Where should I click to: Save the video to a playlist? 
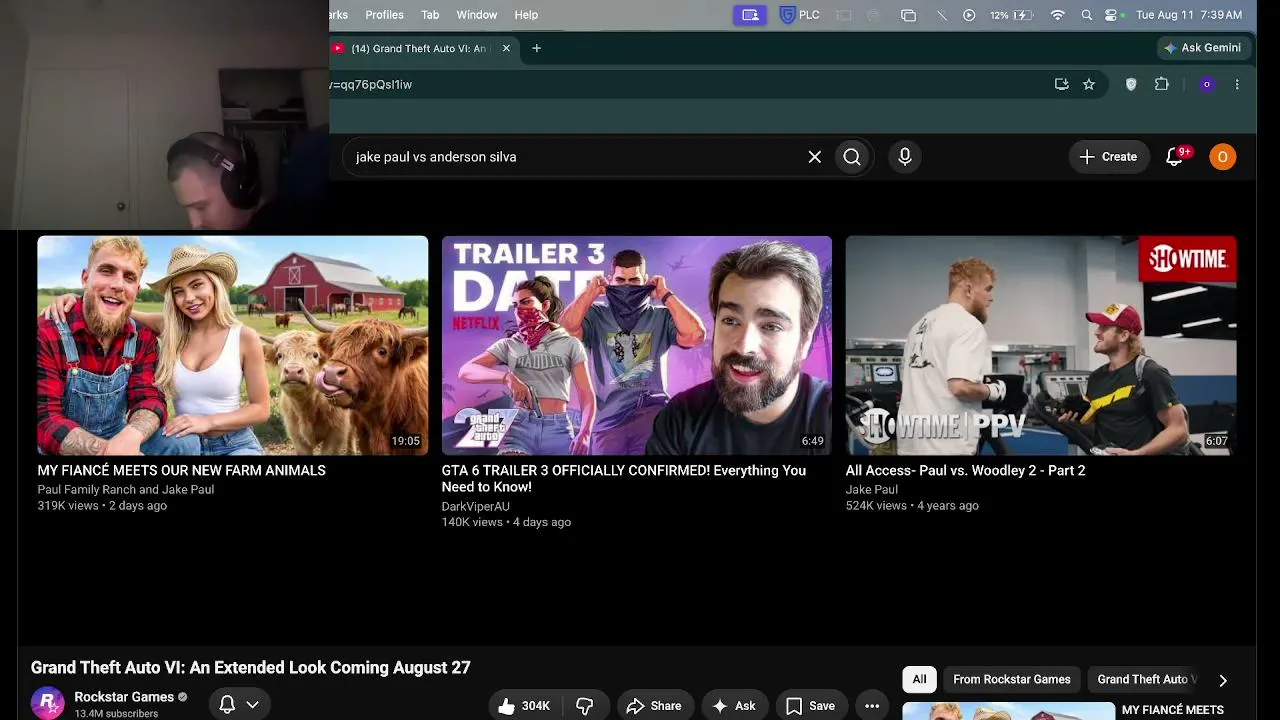click(811, 706)
